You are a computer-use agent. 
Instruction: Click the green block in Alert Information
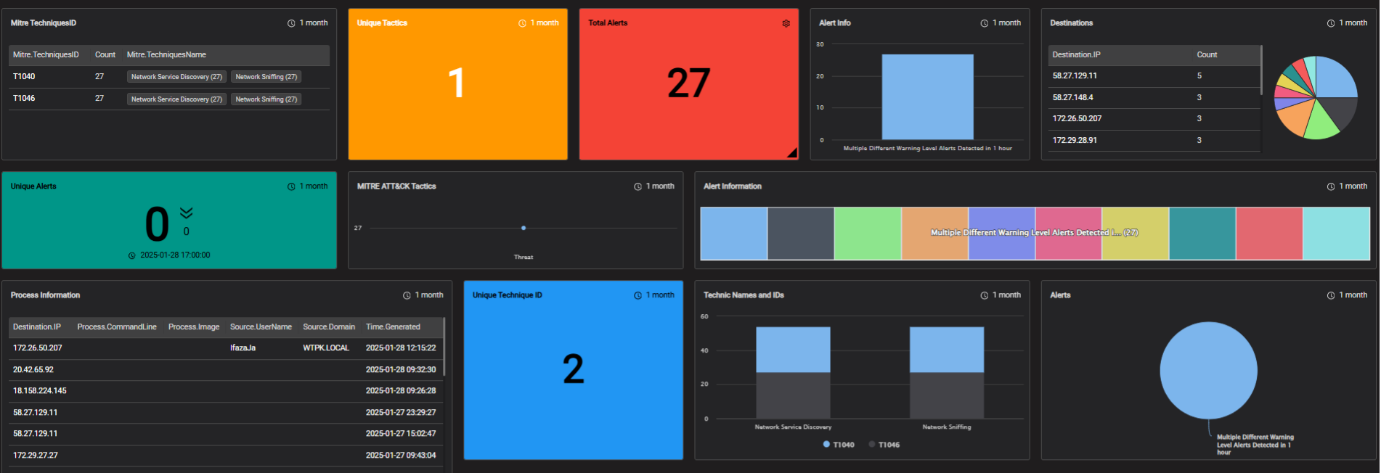867,234
